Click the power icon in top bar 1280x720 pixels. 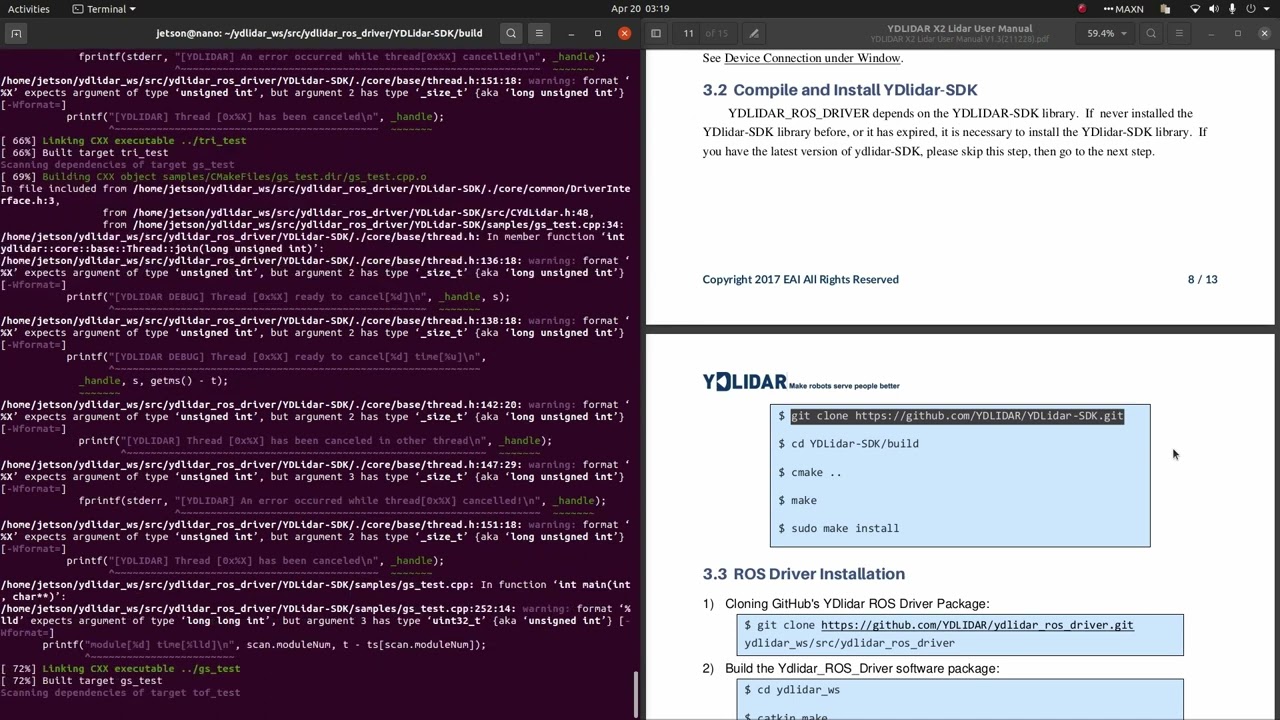[1250, 9]
